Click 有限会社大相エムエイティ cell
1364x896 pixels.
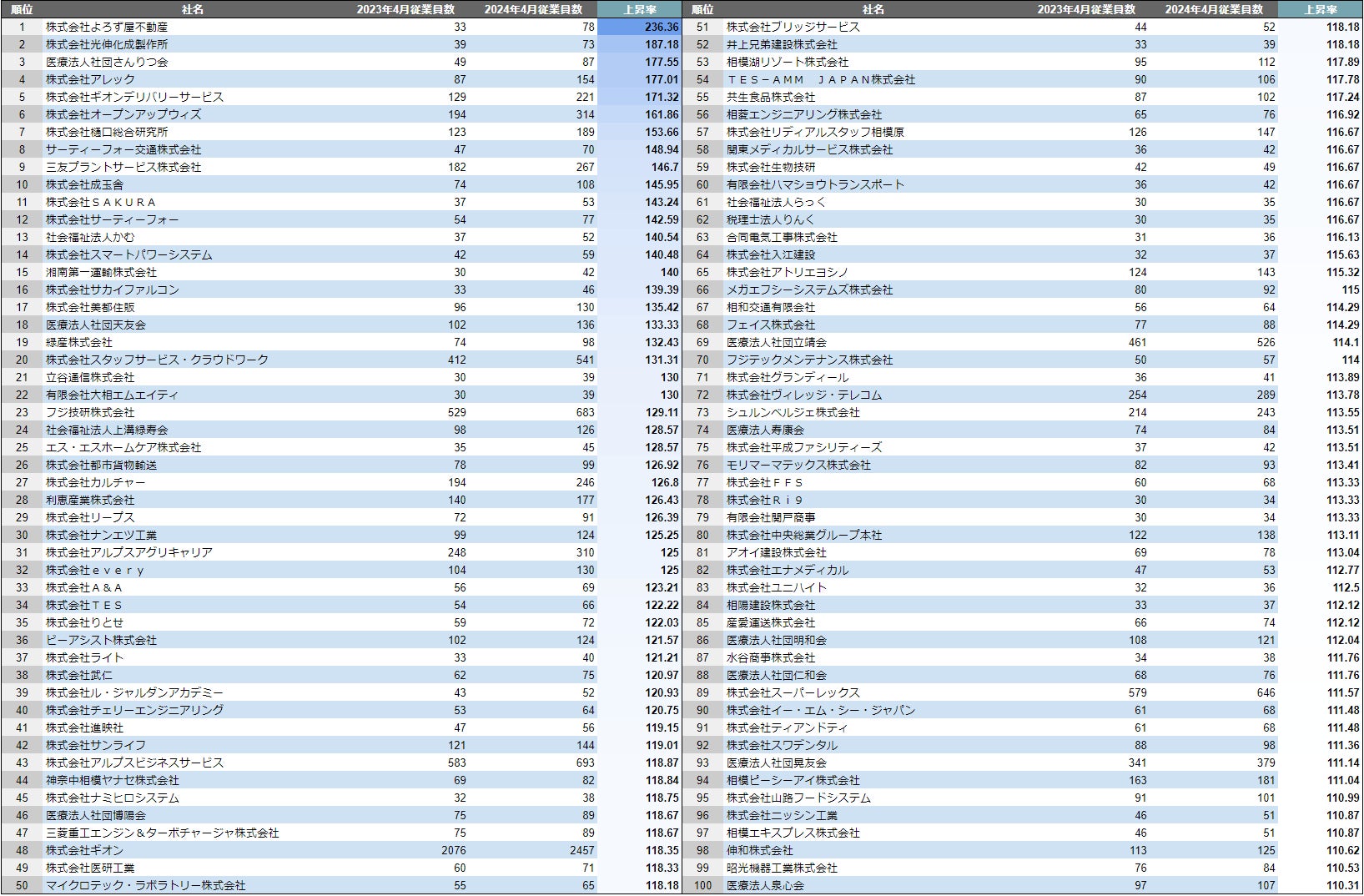[113, 395]
